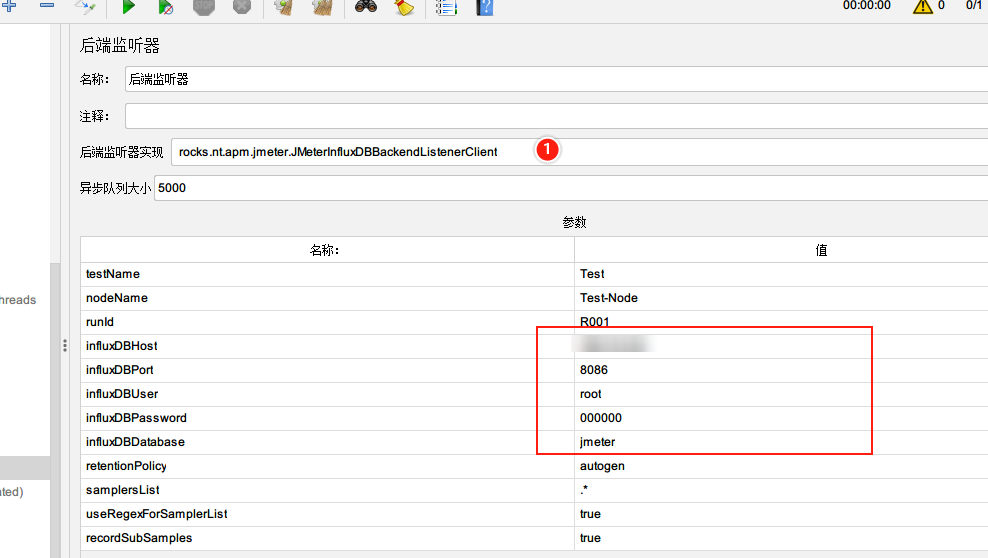988x558 pixels.
Task: Click the 名称 name input field
Action: tap(556, 79)
